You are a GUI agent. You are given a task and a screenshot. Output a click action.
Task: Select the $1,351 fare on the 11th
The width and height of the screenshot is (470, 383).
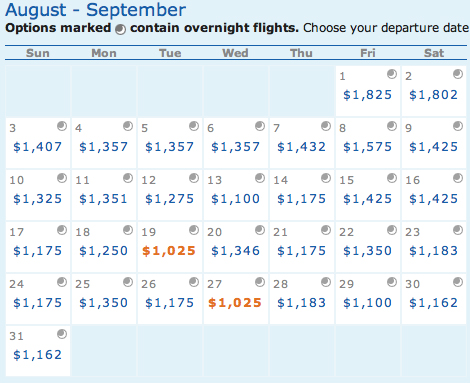[x=103, y=199]
